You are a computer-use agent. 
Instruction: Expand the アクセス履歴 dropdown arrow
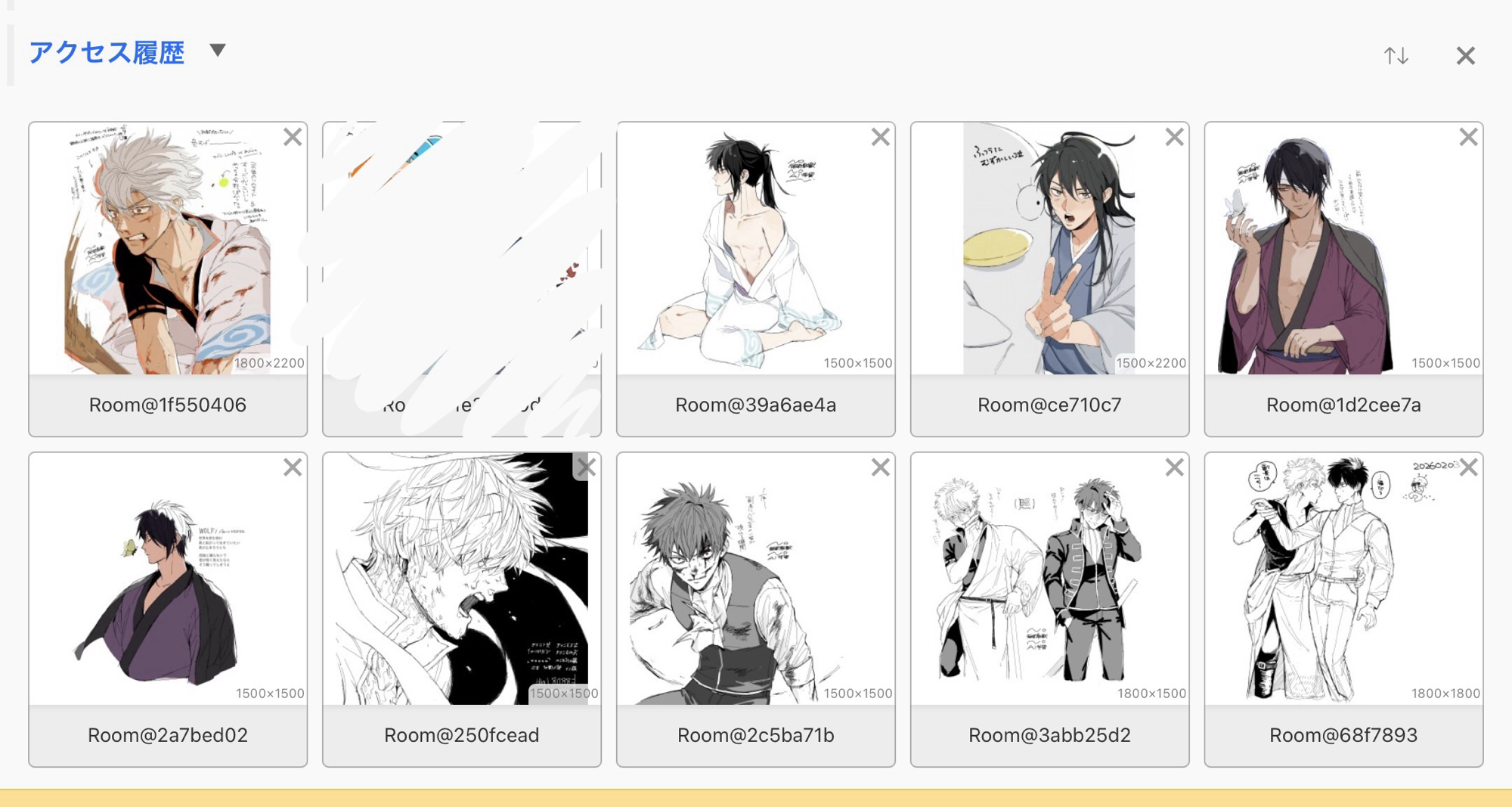pyautogui.click(x=218, y=50)
